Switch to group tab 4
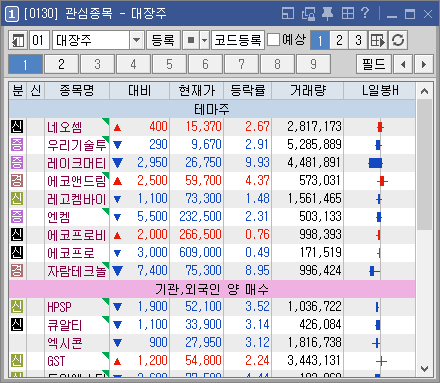The width and height of the screenshot is (440, 383). [x=134, y=64]
